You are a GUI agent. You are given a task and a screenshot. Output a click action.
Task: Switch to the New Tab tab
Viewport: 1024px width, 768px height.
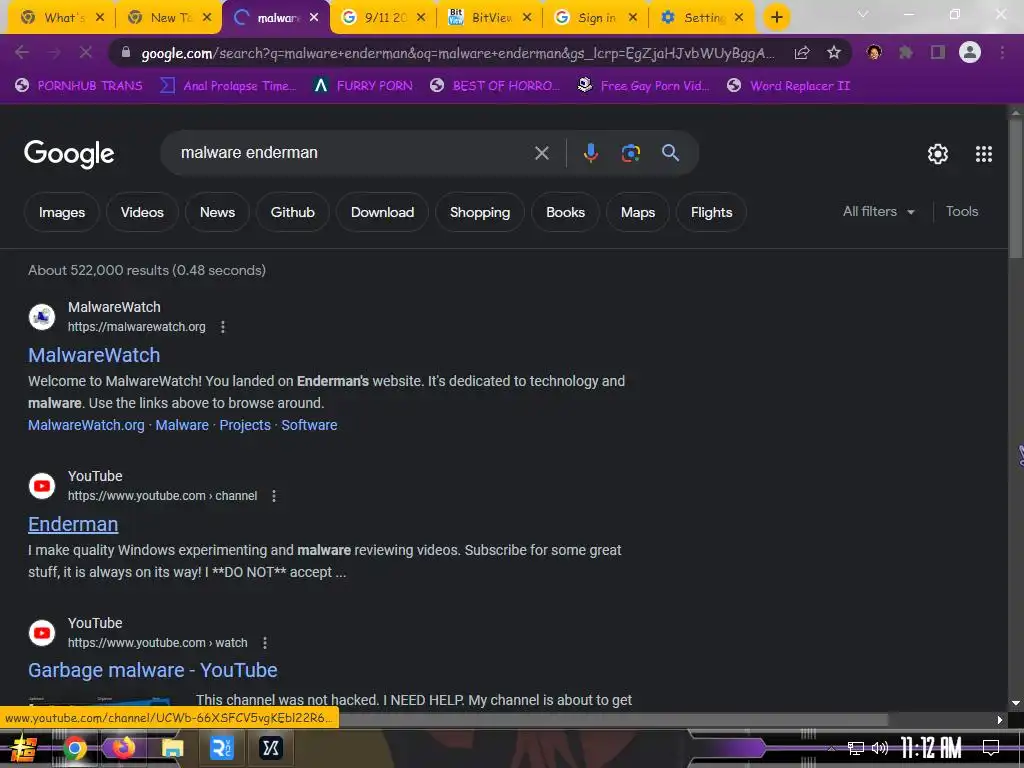[170, 18]
